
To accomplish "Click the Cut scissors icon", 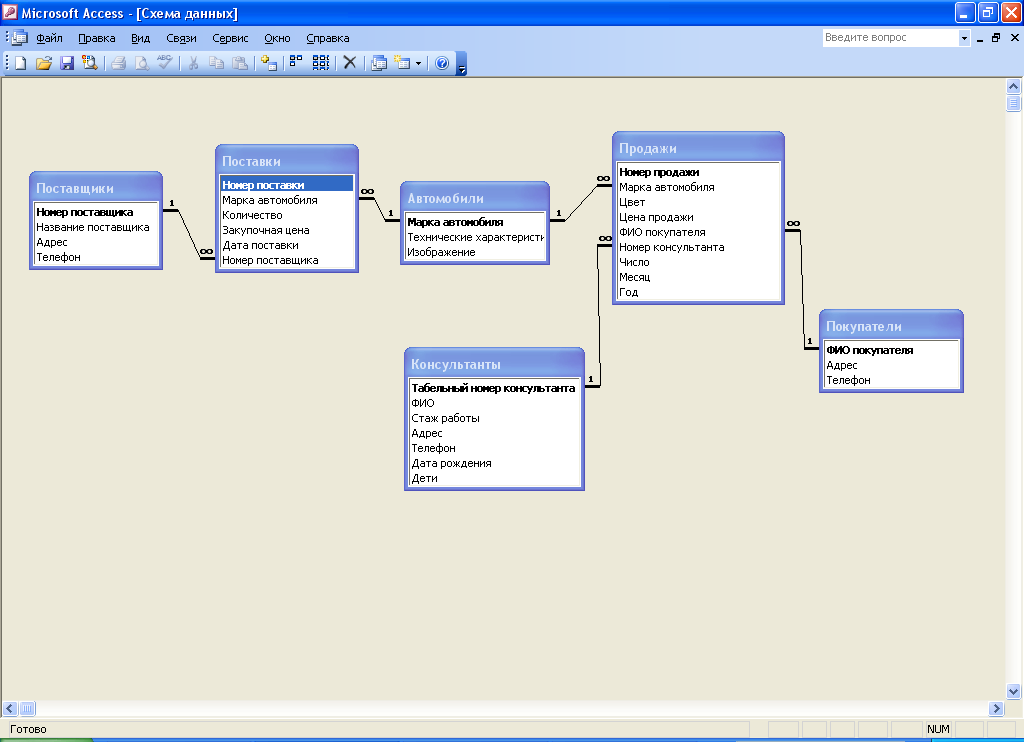I will click(x=193, y=63).
